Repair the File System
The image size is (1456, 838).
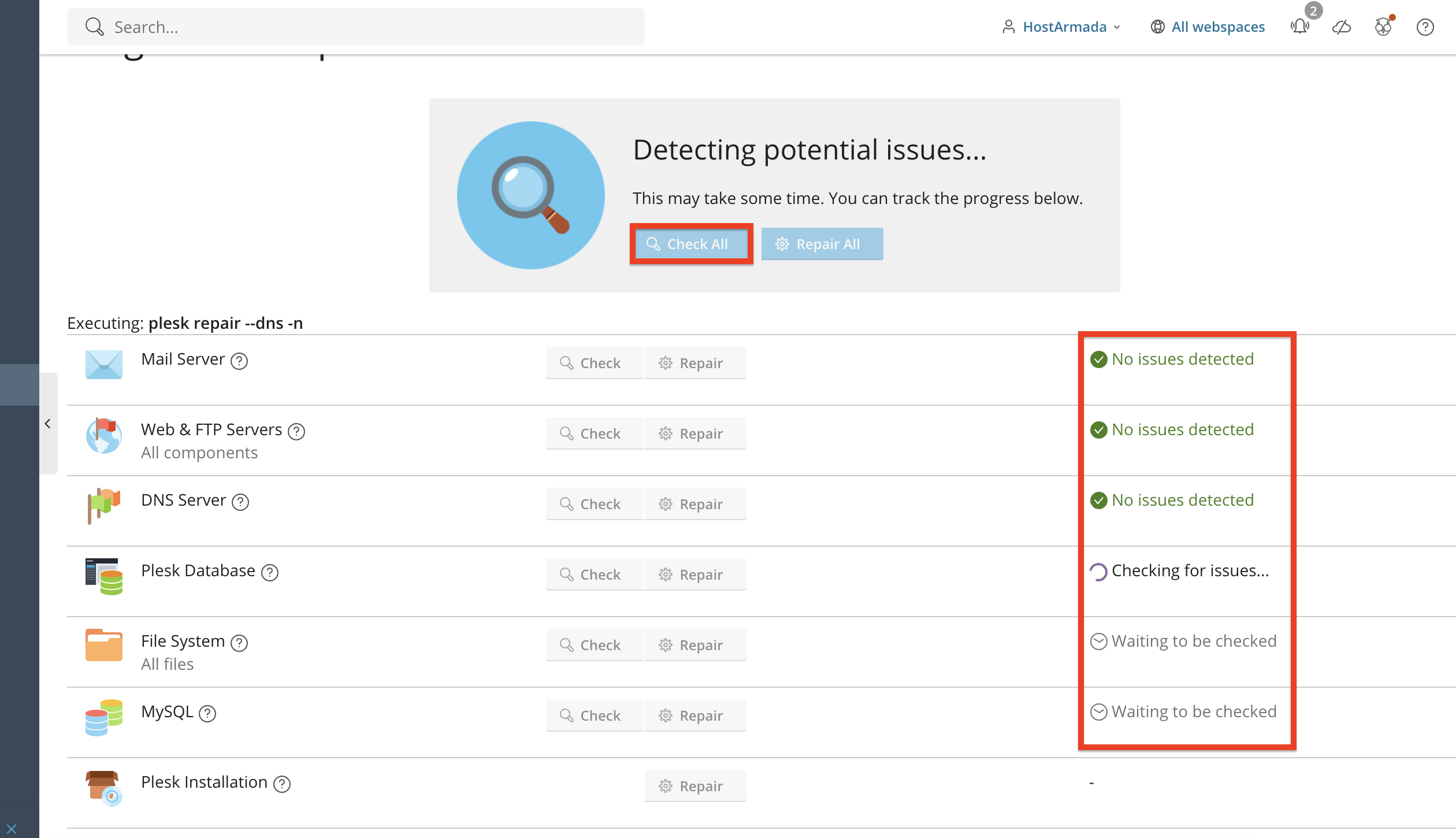click(695, 645)
